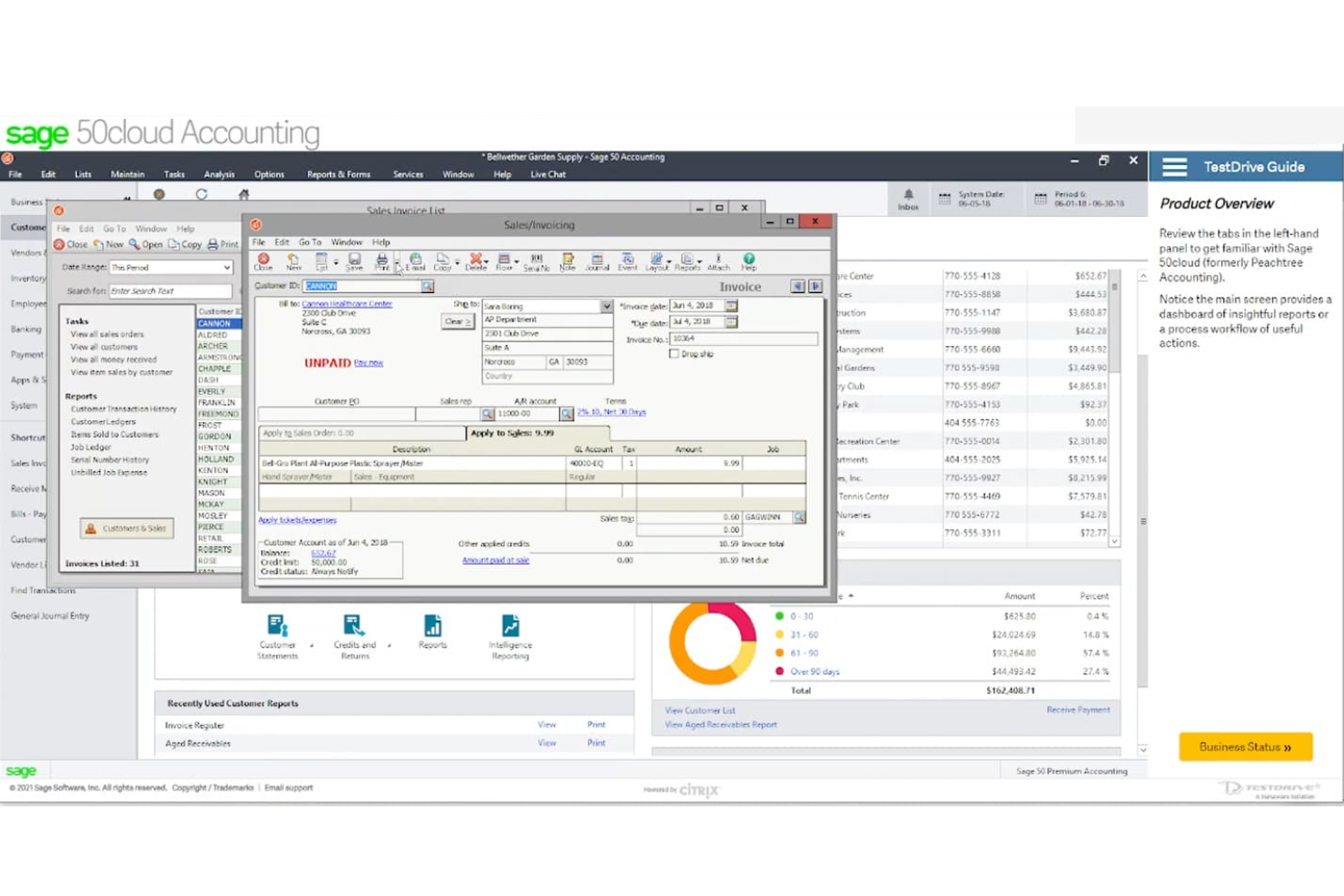
Task: Expand the Ship to dropdown
Action: tap(606, 307)
